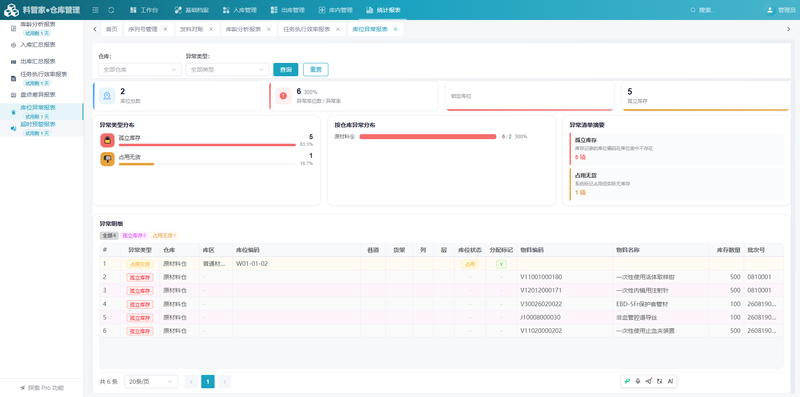Filter details by 占用无货 1 tag

coord(165,236)
